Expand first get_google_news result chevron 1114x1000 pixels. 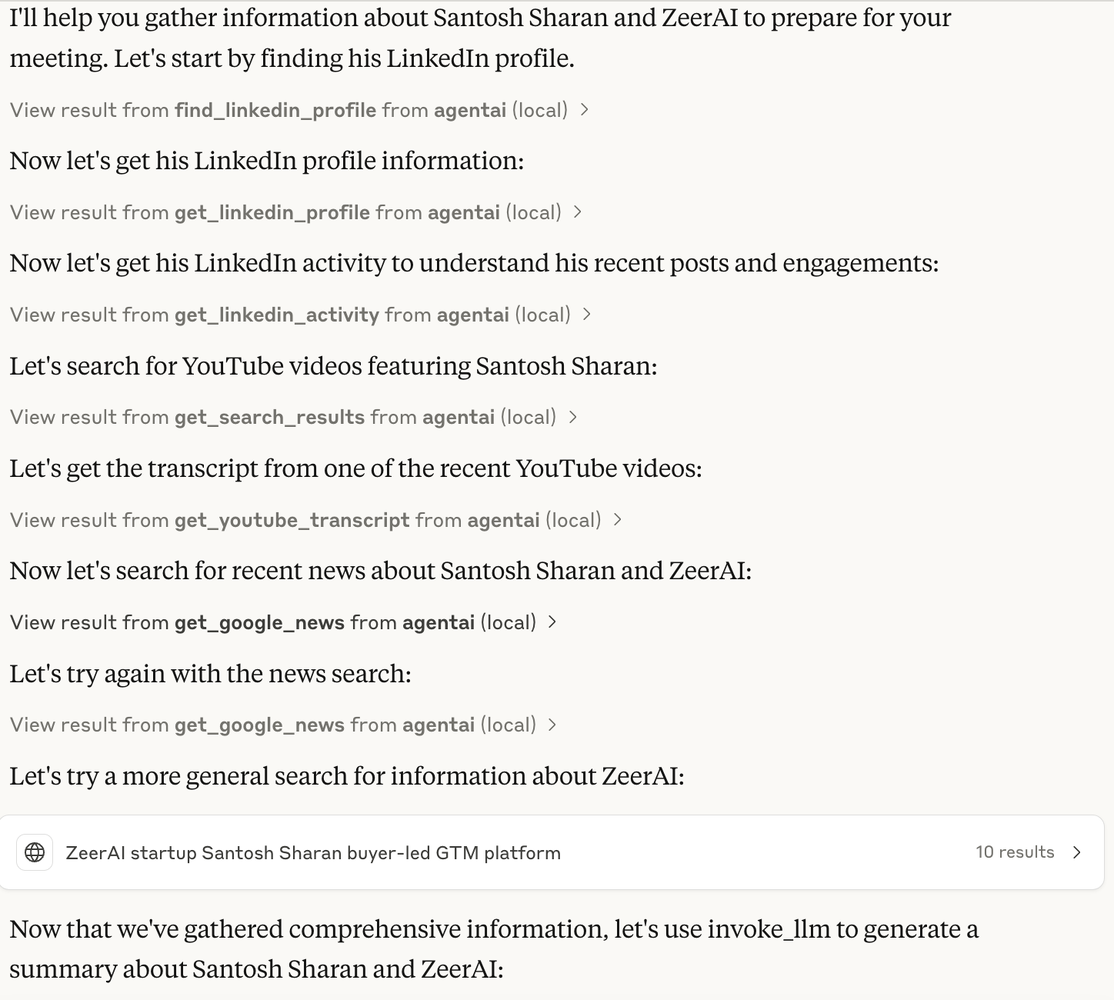(x=553, y=622)
